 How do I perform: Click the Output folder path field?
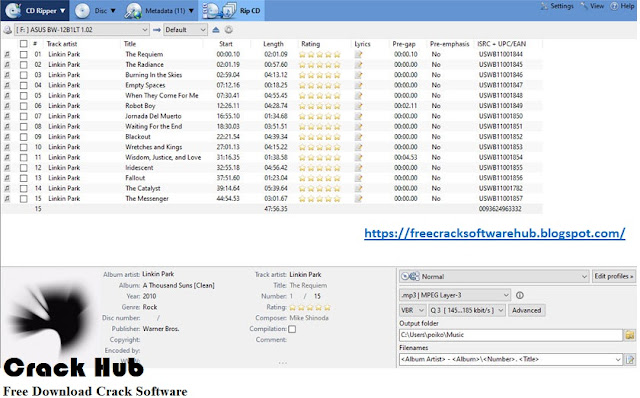coord(511,335)
